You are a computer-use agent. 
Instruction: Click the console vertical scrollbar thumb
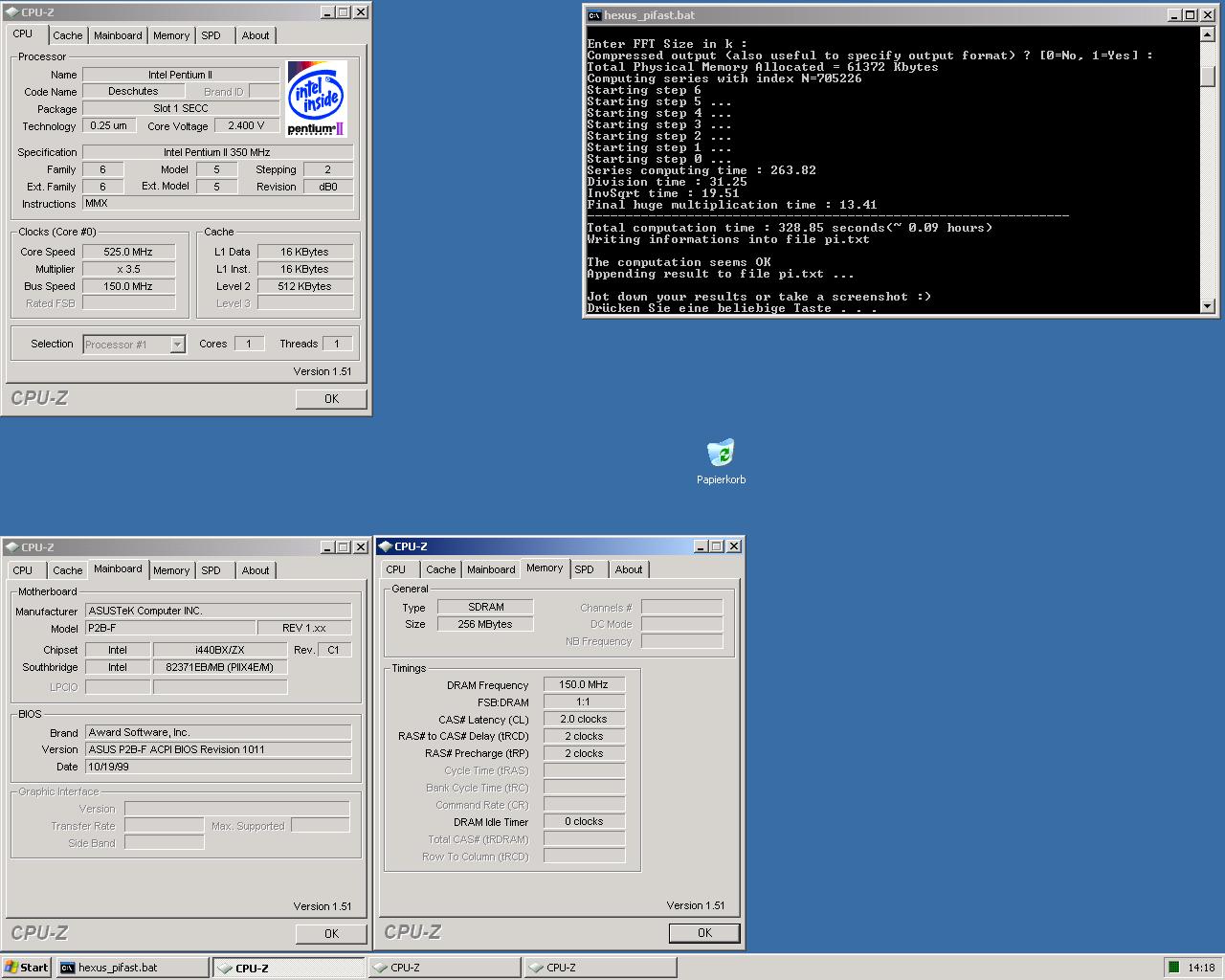coord(1208,77)
